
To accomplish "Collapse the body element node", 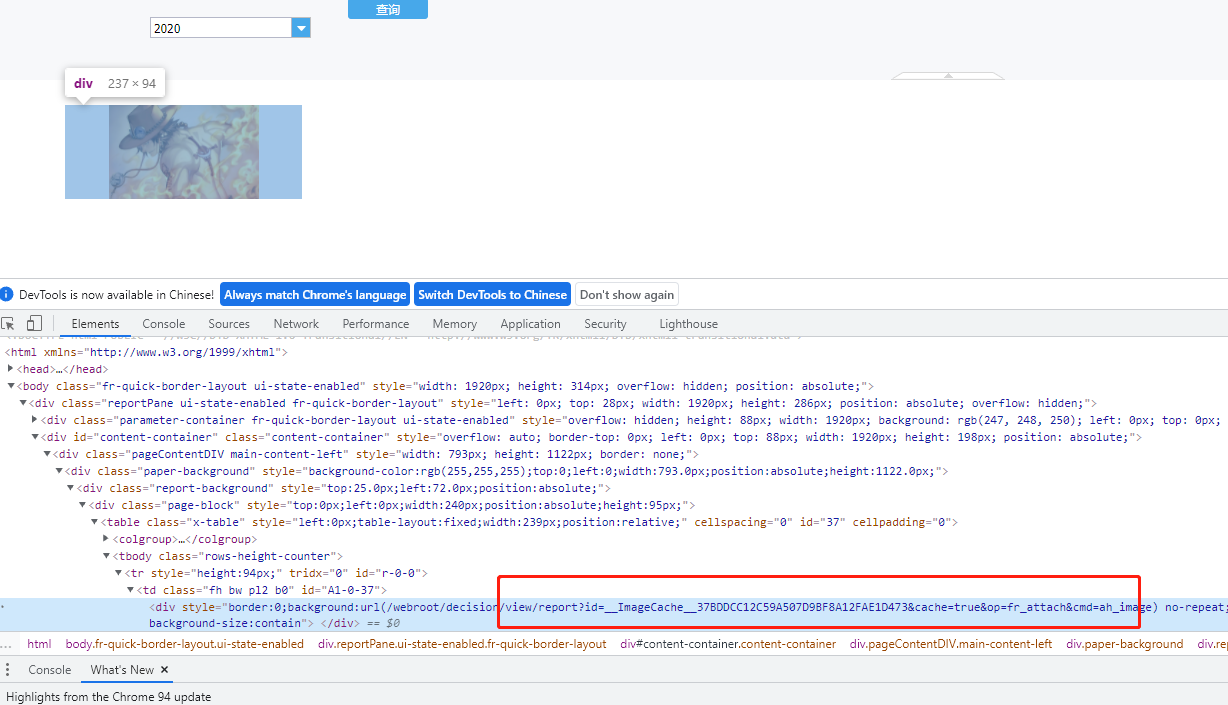I will click(x=10, y=386).
